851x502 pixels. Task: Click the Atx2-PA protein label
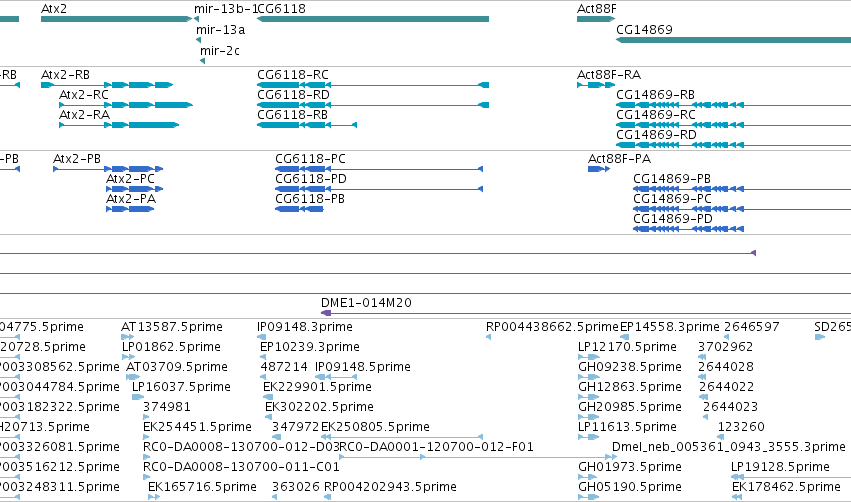131,199
